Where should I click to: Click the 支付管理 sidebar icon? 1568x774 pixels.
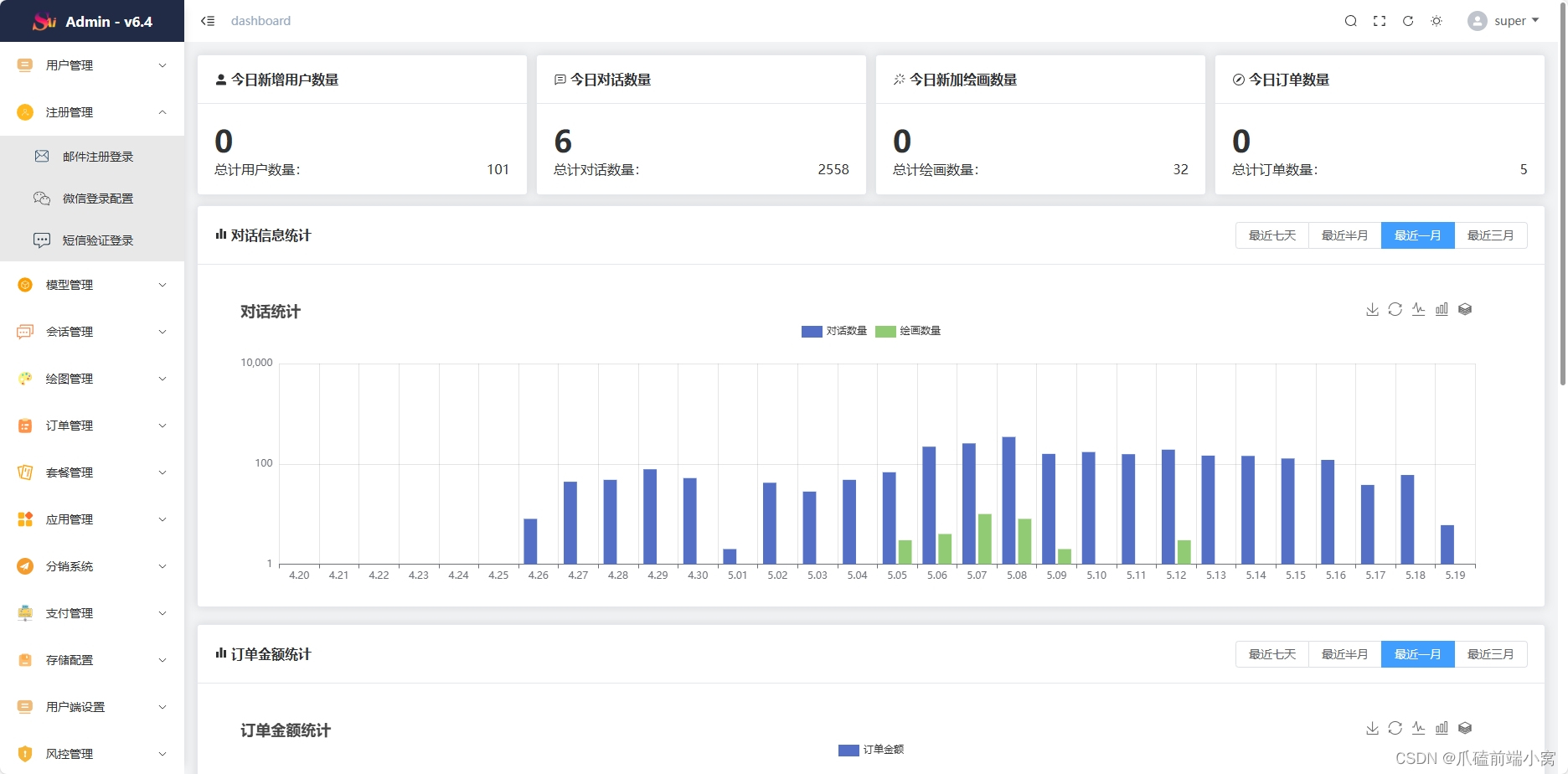(25, 613)
